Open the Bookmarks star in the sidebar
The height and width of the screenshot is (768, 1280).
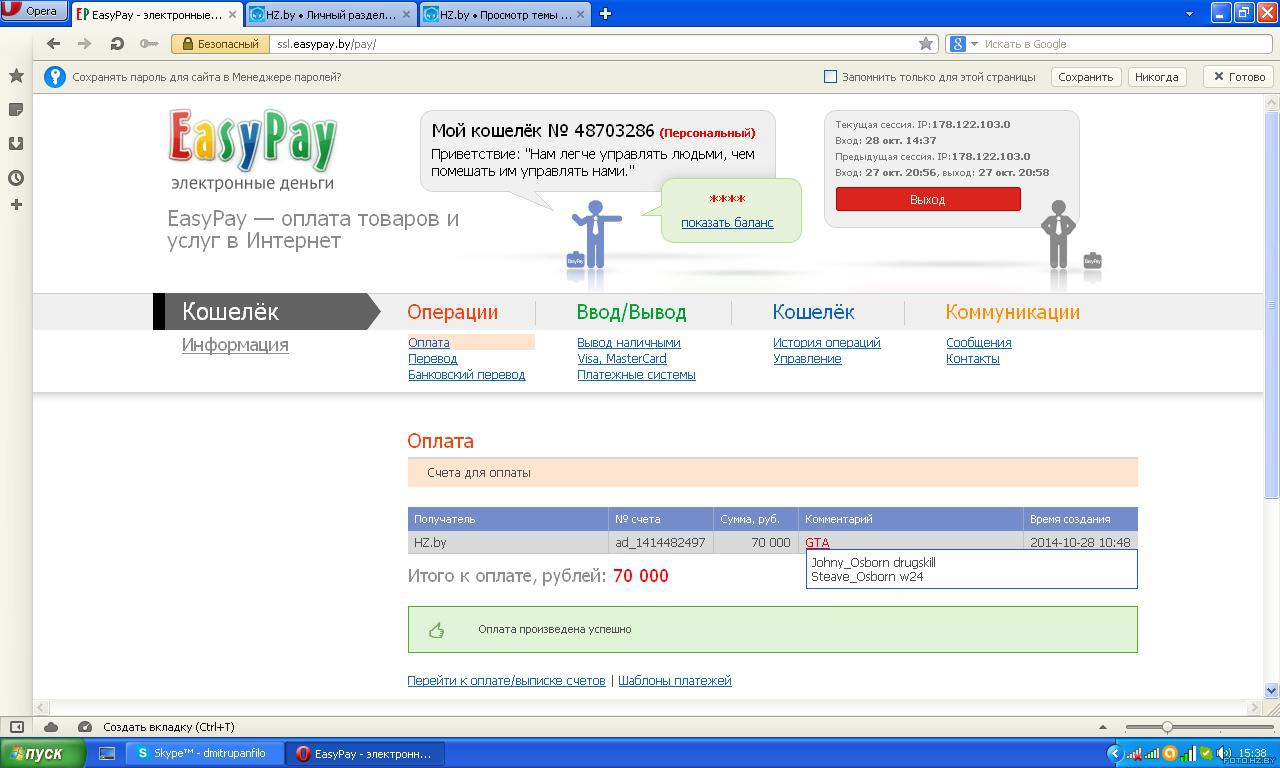[16, 76]
